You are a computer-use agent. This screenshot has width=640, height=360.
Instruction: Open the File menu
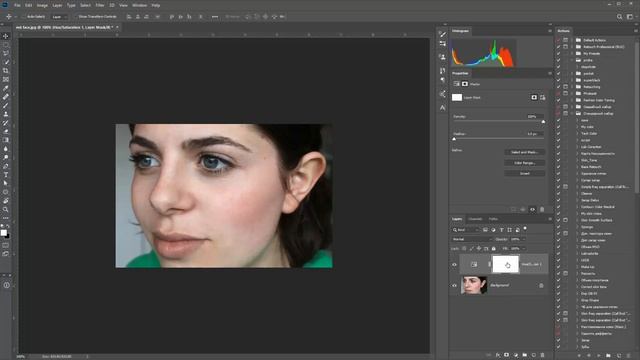(17, 5)
